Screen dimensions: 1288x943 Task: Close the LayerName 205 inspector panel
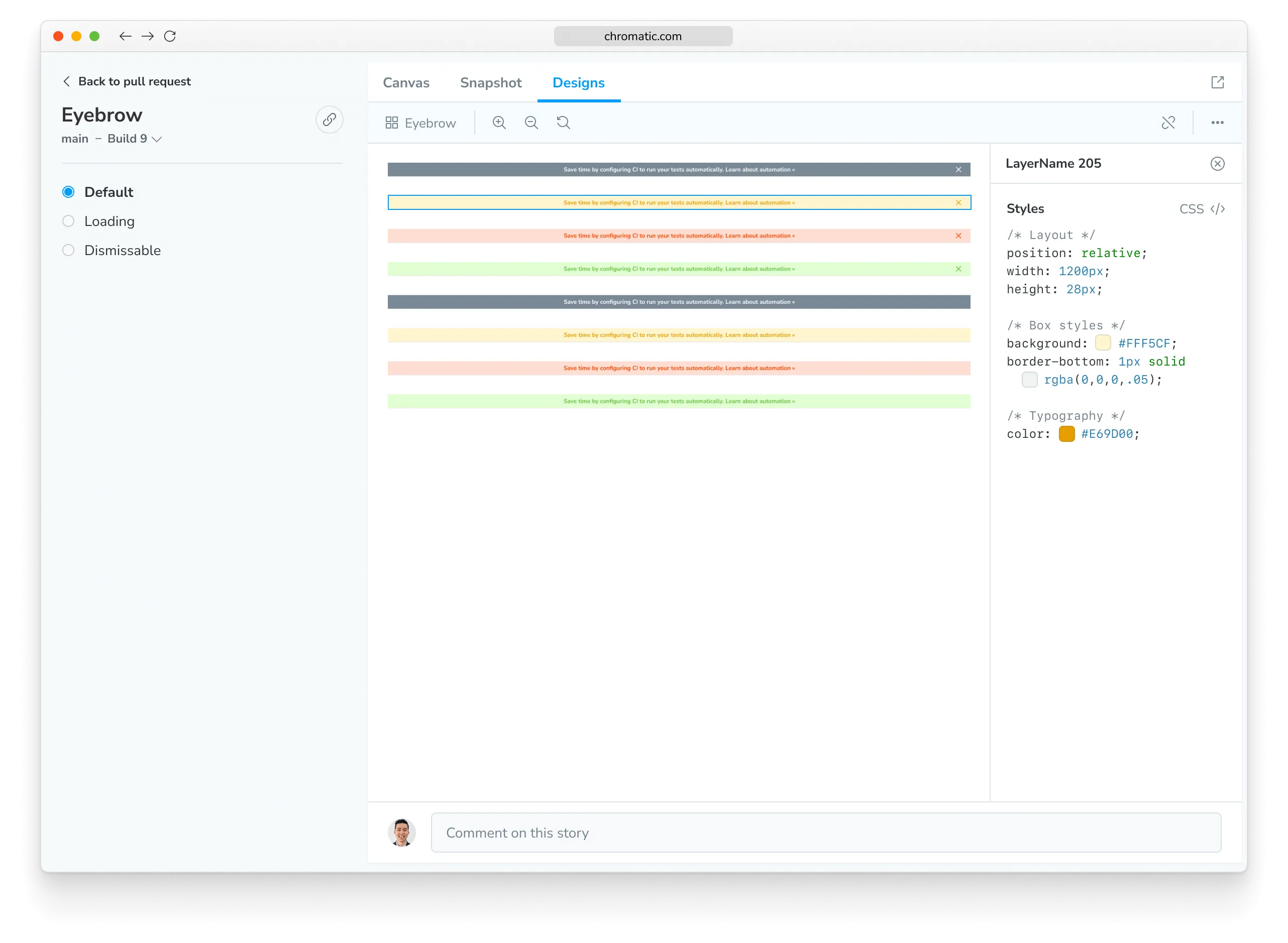click(x=1217, y=163)
